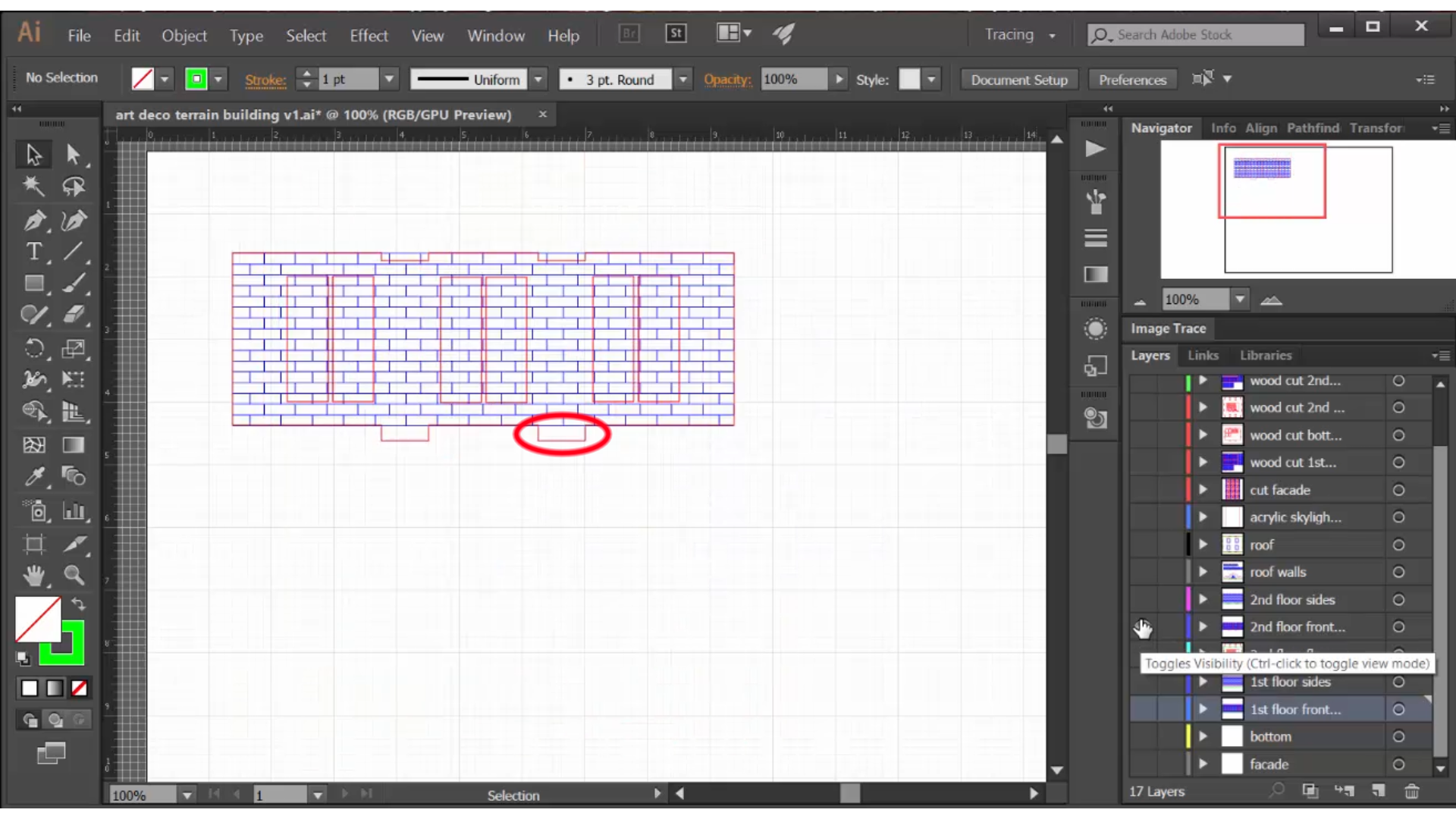Image resolution: width=1456 pixels, height=819 pixels.
Task: Select the Eraser tool
Action: click(74, 315)
